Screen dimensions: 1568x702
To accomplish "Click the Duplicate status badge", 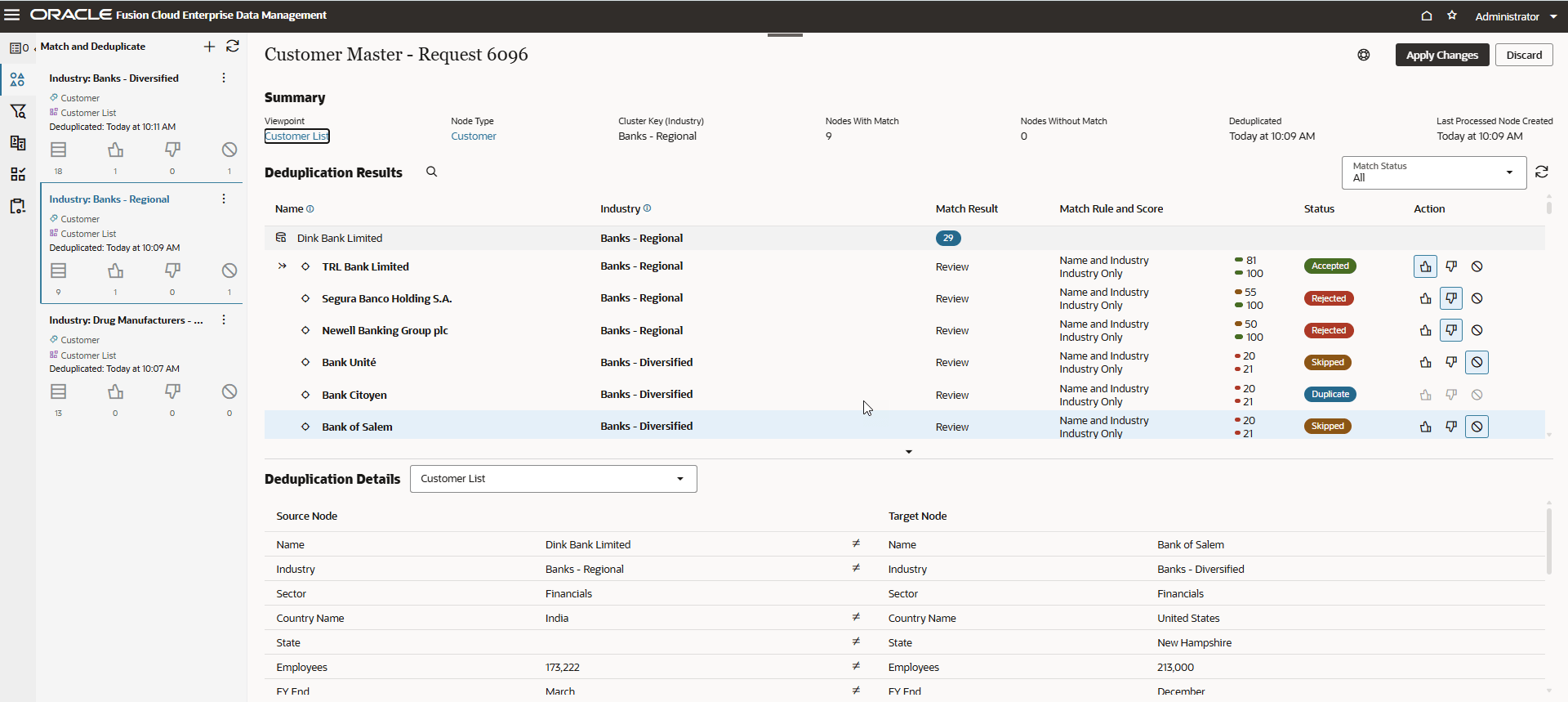I will pyautogui.click(x=1330, y=395).
